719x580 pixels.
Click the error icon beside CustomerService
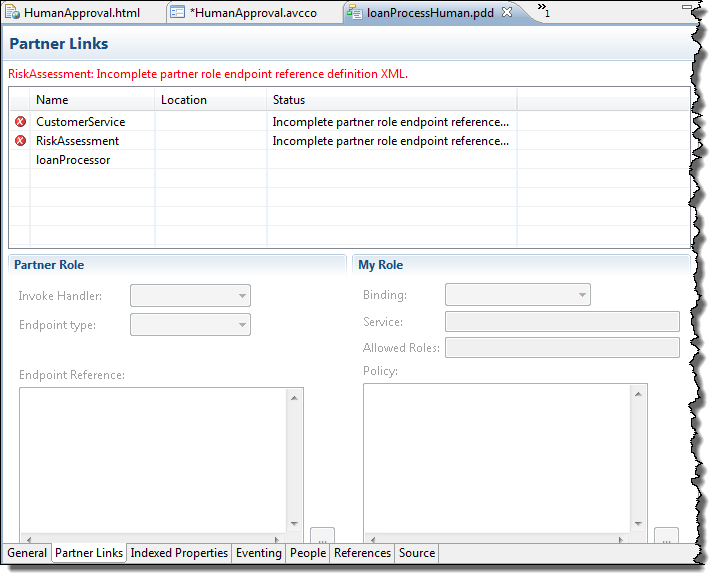click(x=21, y=122)
